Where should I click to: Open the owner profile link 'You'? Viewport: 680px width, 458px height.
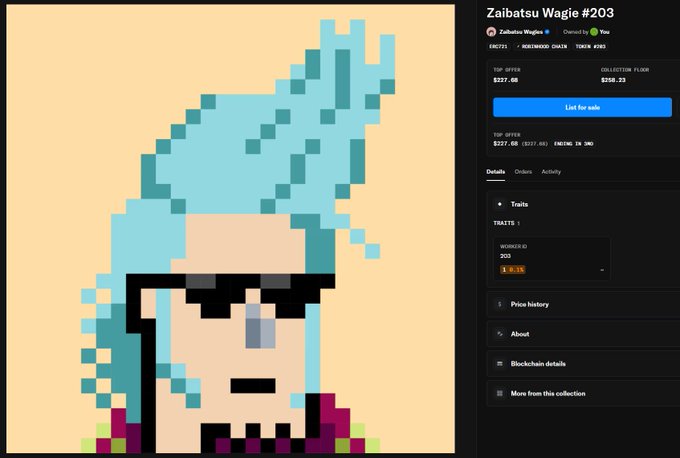click(x=605, y=32)
